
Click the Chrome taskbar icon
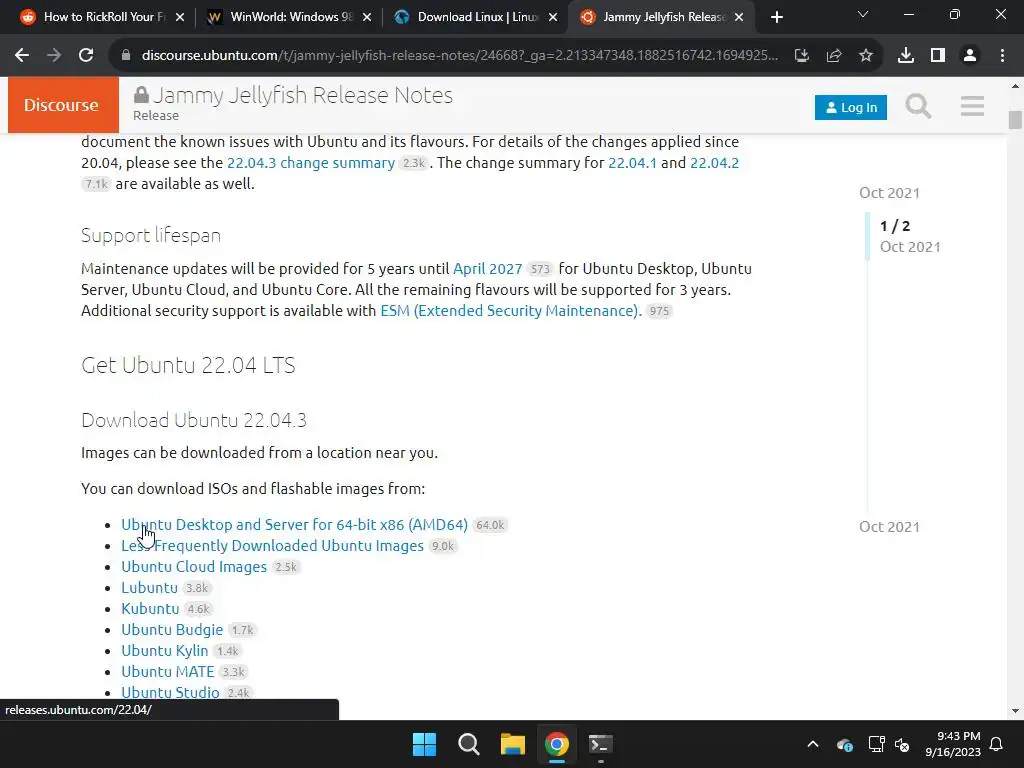[556, 744]
